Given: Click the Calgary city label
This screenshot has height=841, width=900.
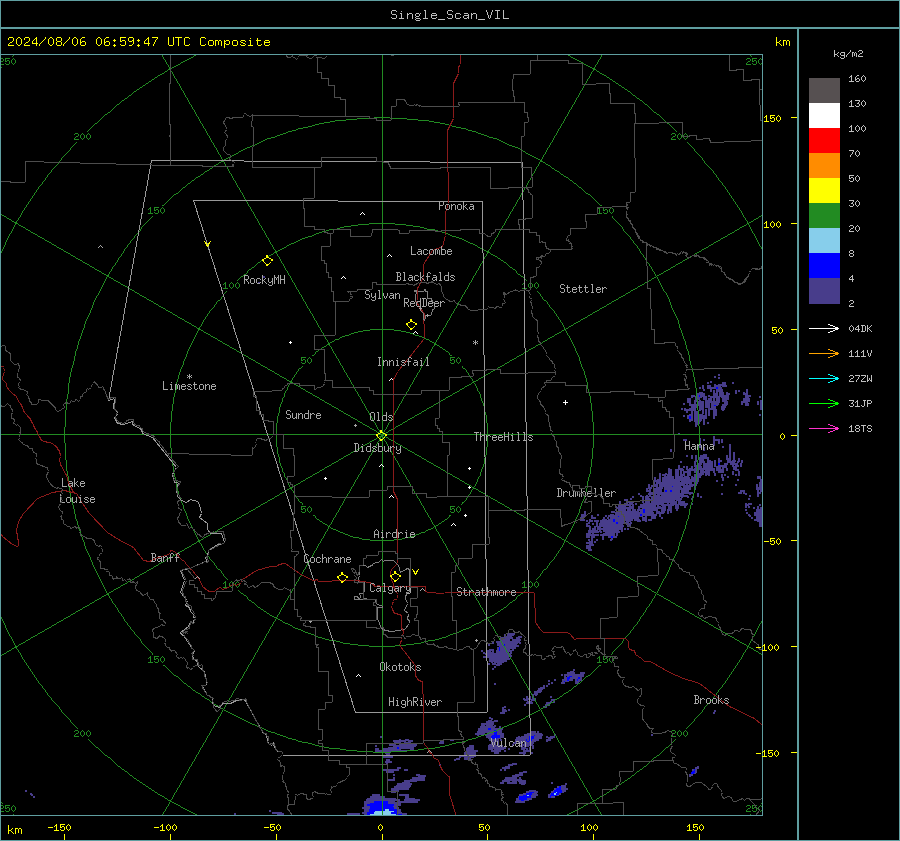Looking at the screenshot, I should pyautogui.click(x=390, y=588).
